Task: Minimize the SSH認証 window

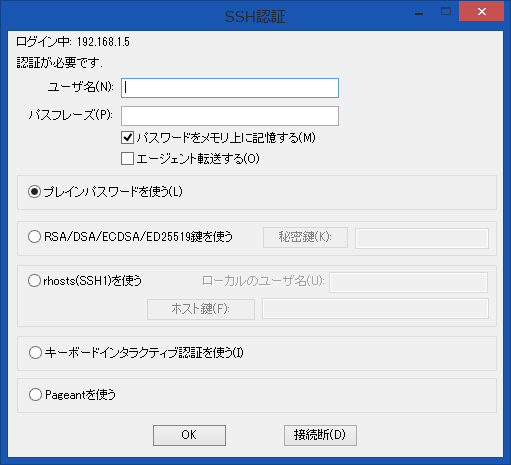Action: pos(419,13)
